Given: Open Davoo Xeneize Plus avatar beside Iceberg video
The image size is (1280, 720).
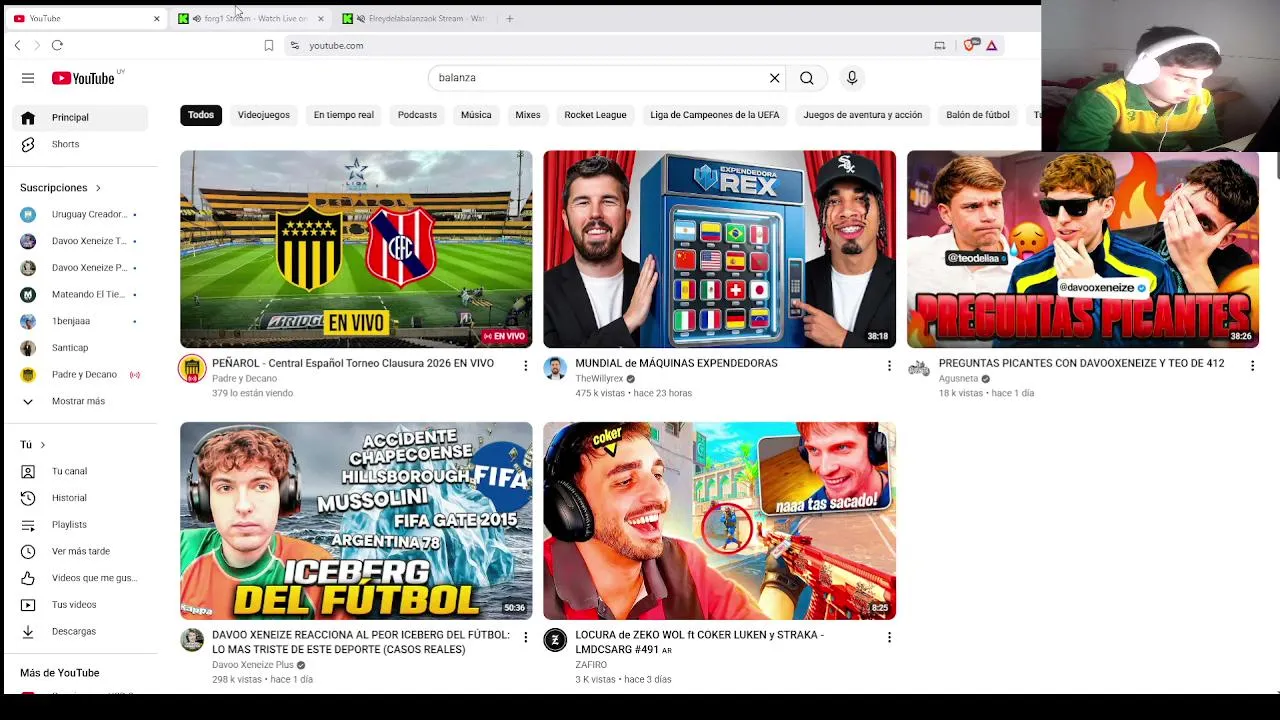Looking at the screenshot, I should (x=192, y=640).
